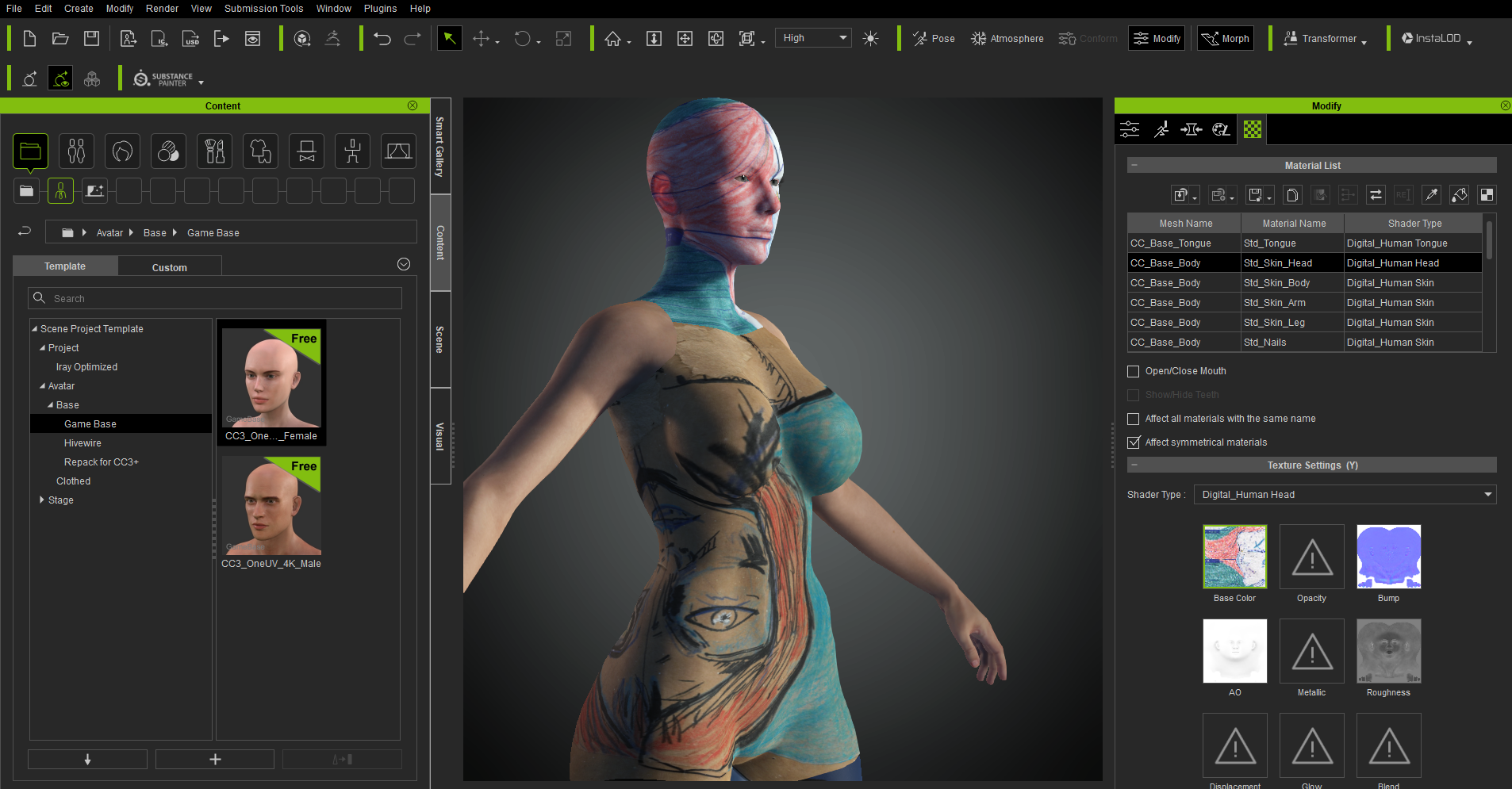Expand the Stage tree node

point(42,500)
